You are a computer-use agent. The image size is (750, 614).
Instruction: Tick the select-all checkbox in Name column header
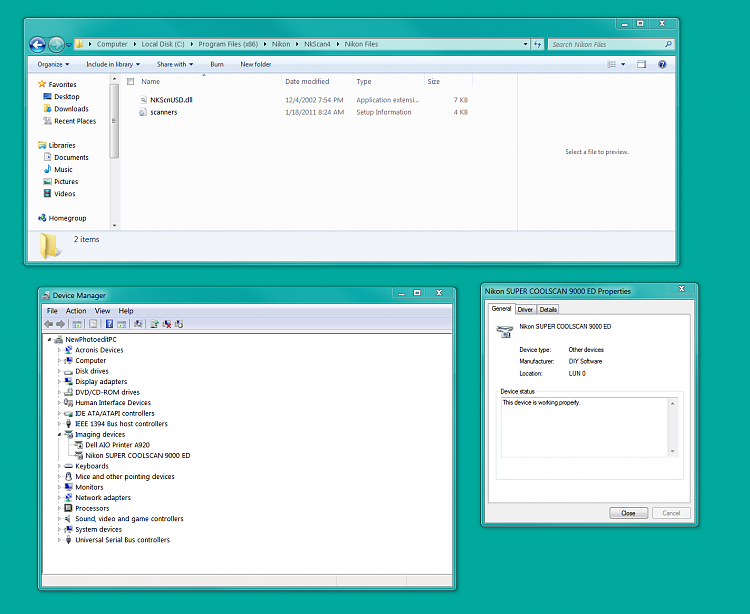[x=131, y=82]
